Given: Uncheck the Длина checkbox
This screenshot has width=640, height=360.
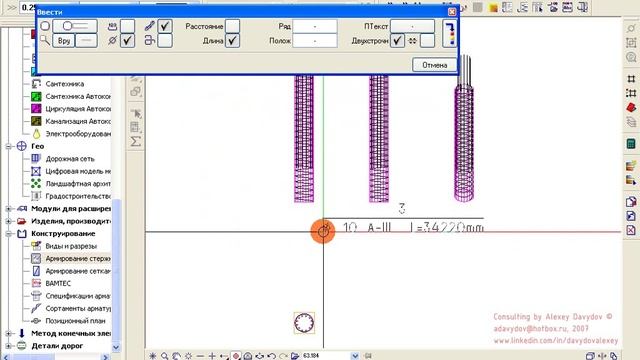Looking at the screenshot, I should [x=232, y=40].
